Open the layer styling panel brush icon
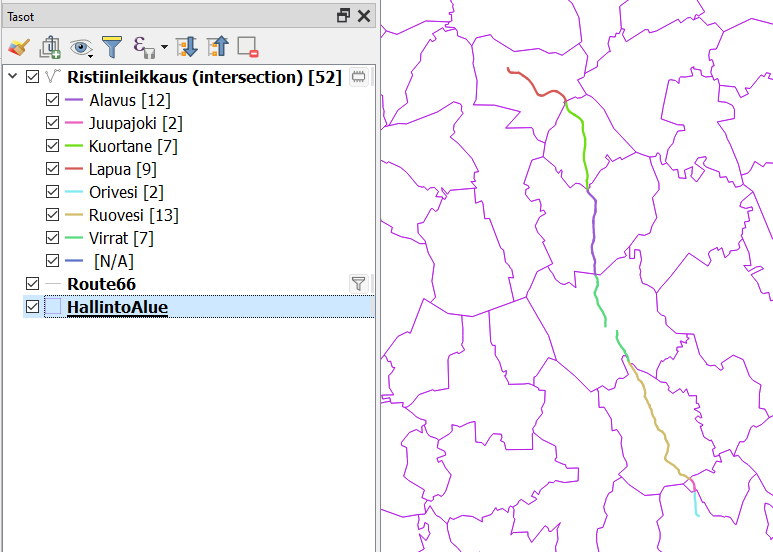 pyautogui.click(x=18, y=46)
